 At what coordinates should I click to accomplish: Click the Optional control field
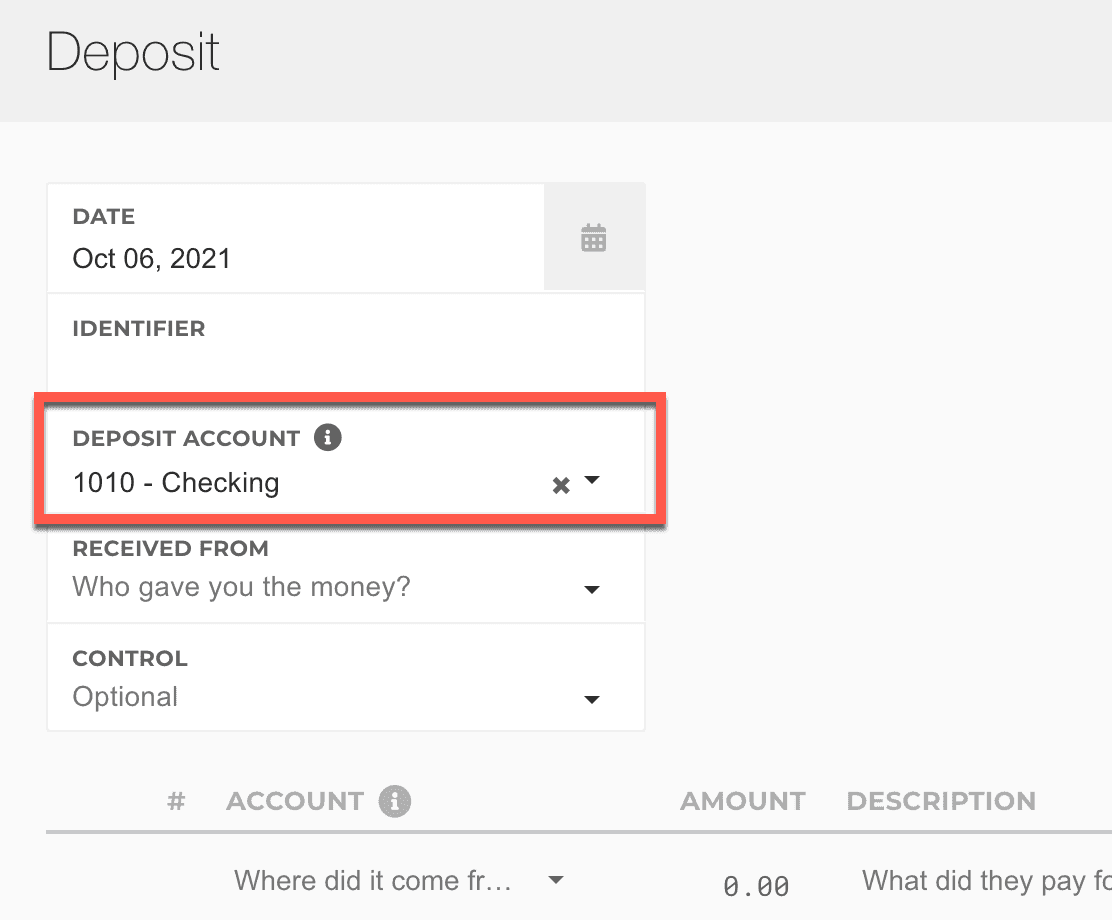coord(126,697)
